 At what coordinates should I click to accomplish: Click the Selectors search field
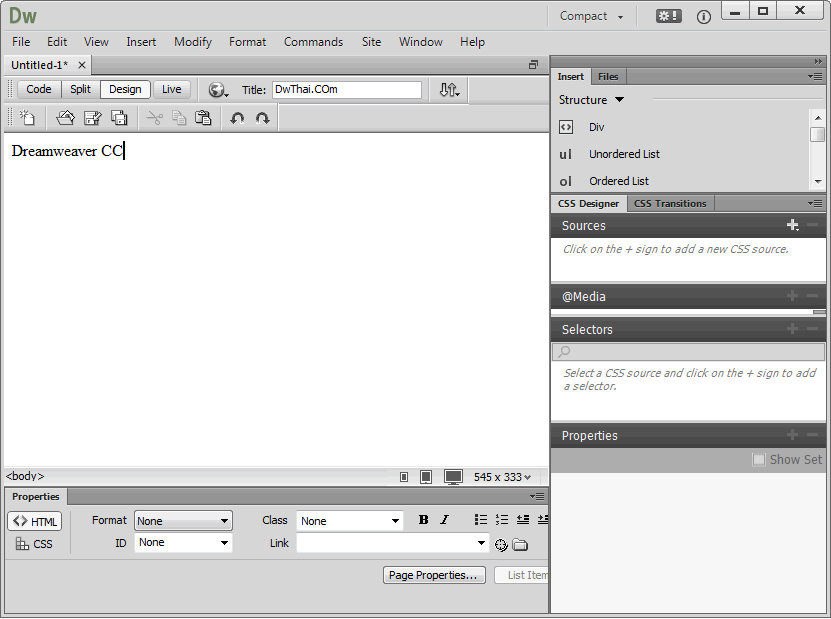pos(688,351)
